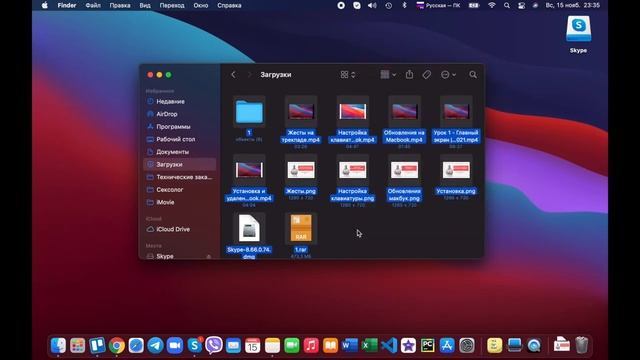Launch Zoom from the Dock

click(175, 345)
